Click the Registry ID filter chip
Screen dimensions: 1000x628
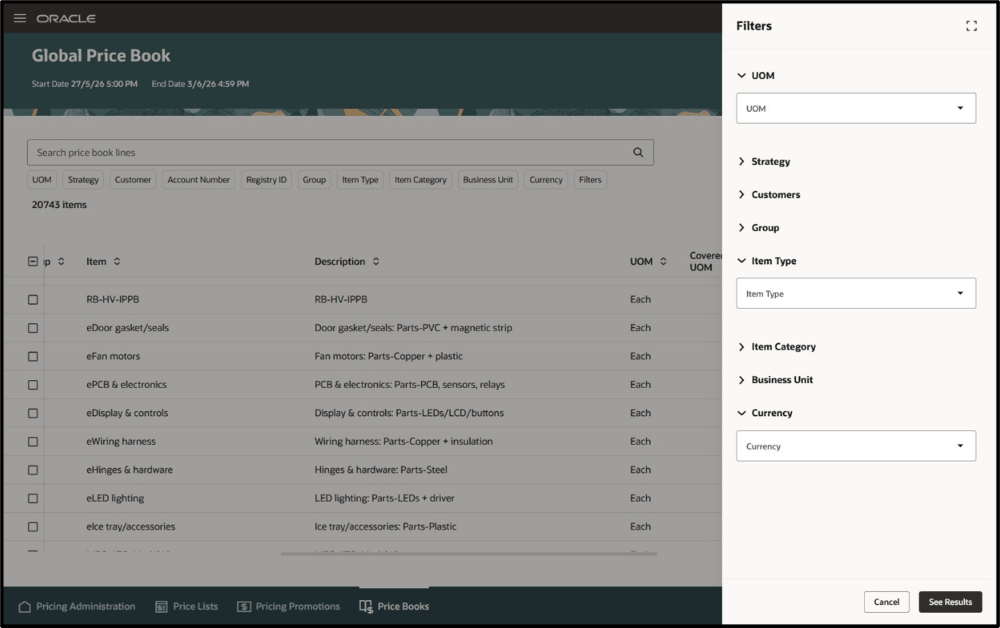pos(266,180)
